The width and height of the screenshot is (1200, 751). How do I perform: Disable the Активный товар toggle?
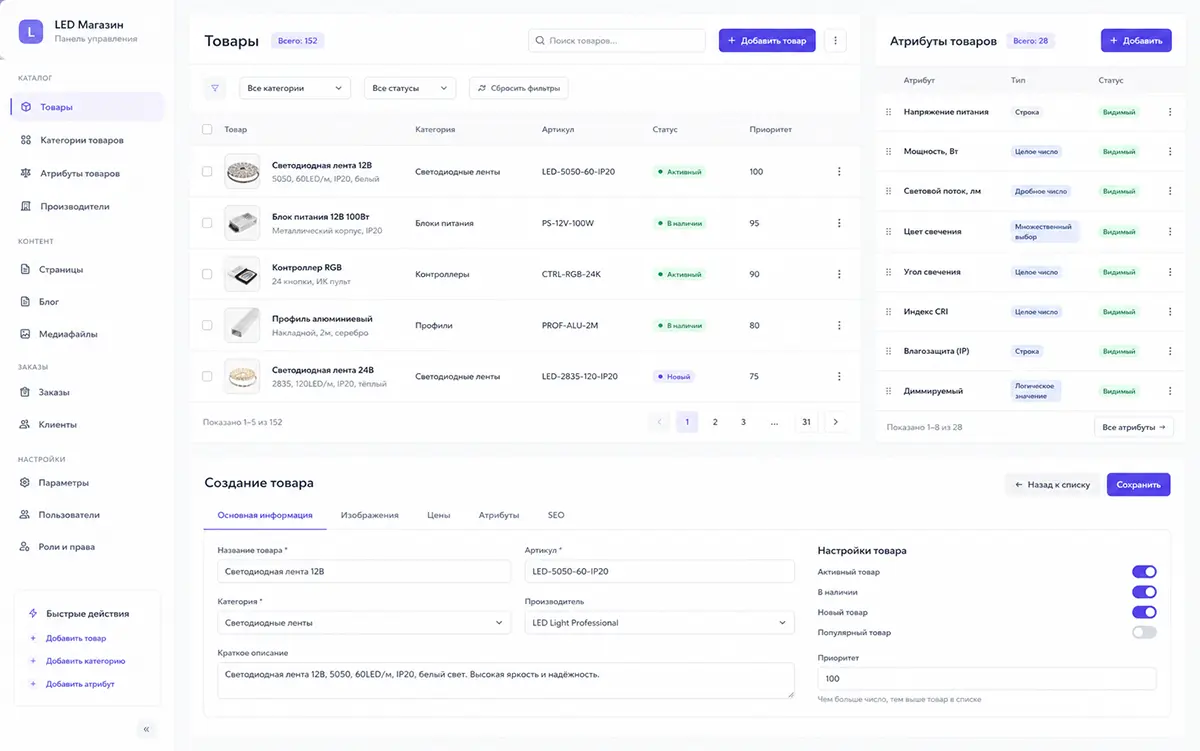pos(1144,572)
